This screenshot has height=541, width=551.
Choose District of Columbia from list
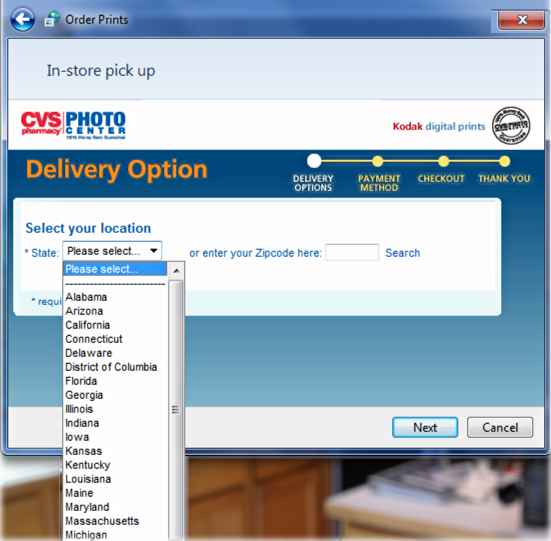point(115,367)
